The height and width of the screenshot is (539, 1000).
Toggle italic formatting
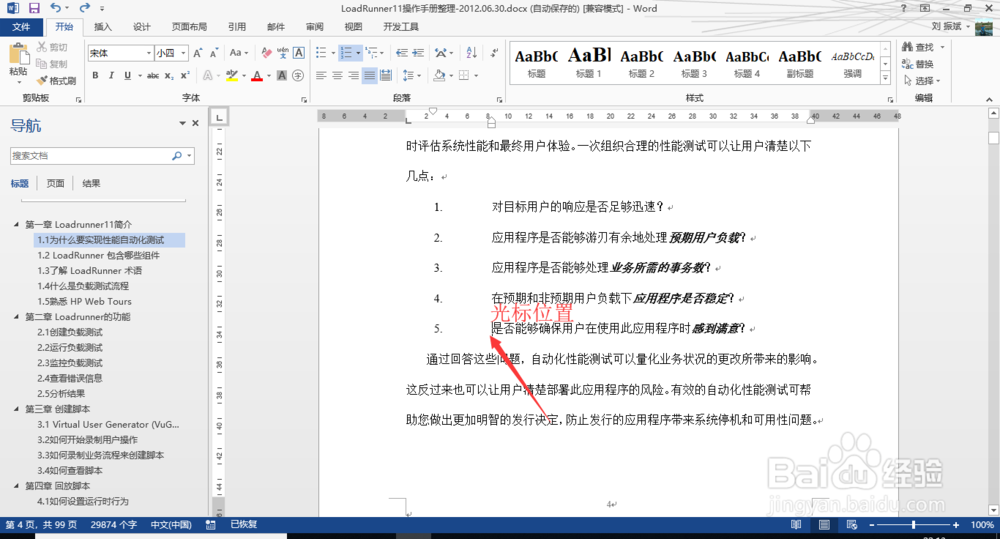[111, 75]
